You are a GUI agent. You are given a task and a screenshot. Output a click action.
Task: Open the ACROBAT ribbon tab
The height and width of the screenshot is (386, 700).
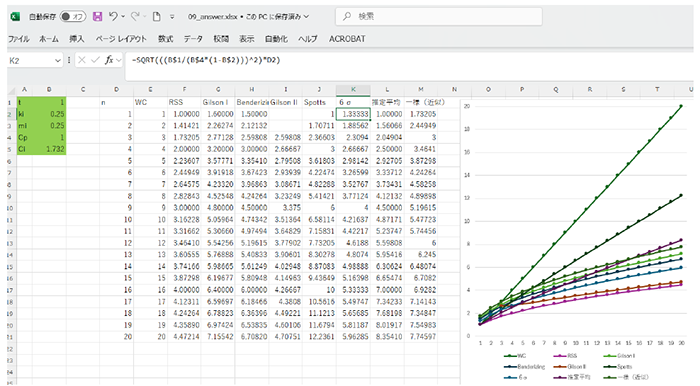tap(347, 39)
